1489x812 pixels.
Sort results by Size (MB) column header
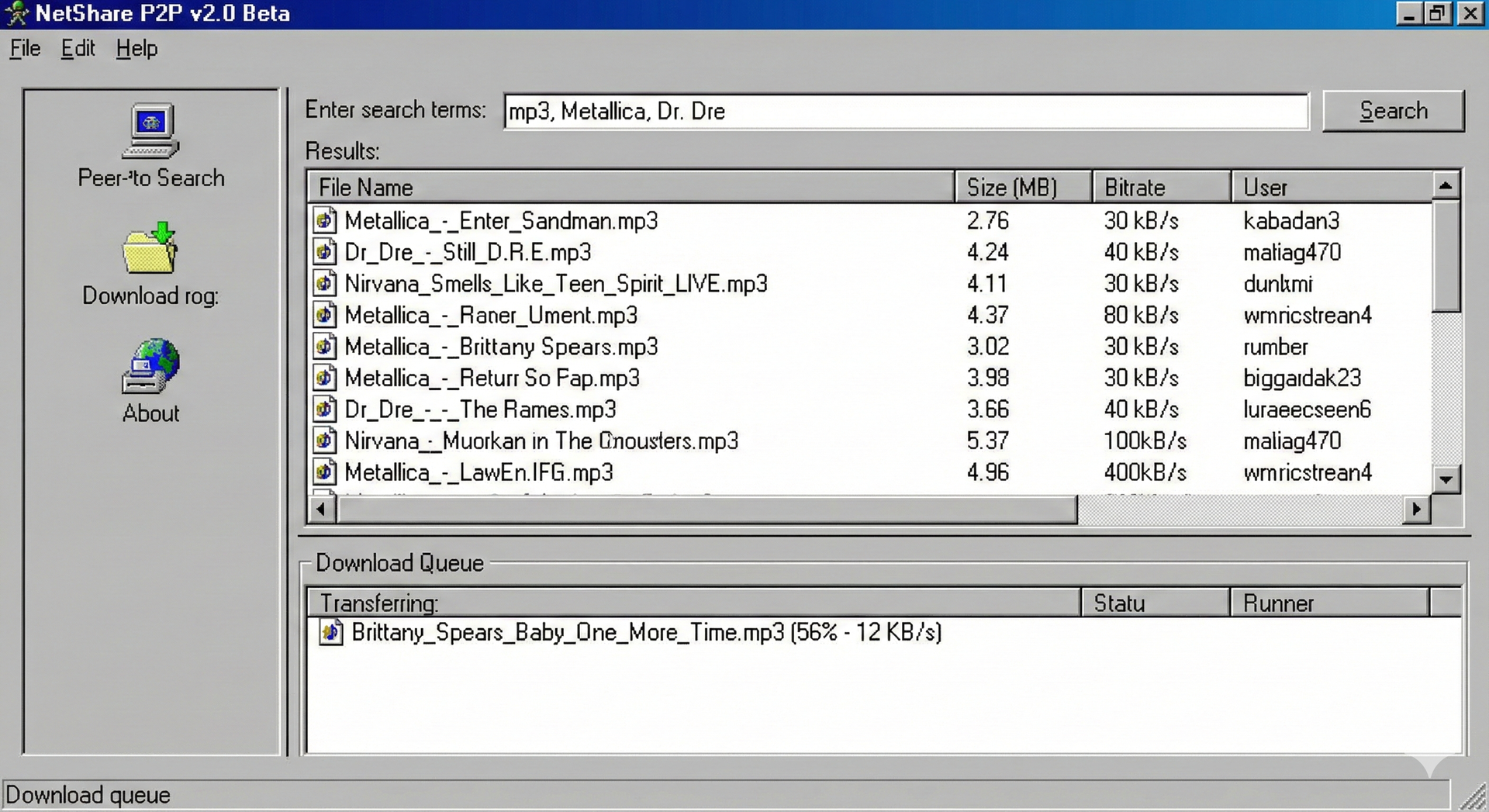(x=1023, y=187)
